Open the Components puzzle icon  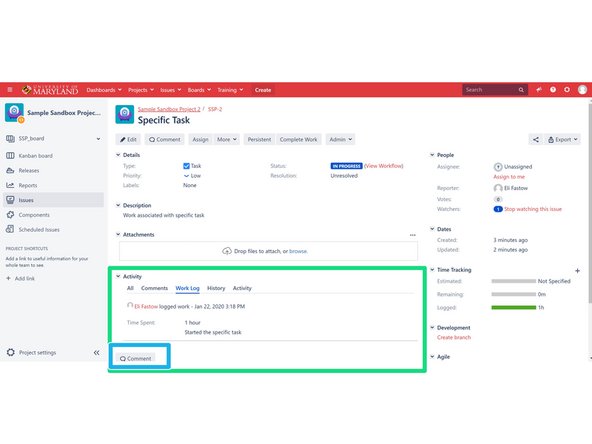click(x=10, y=215)
